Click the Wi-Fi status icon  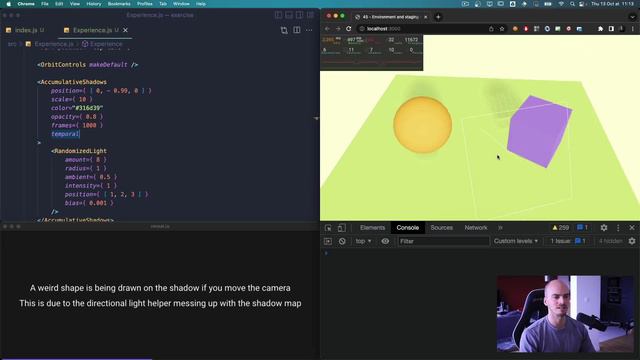[x=561, y=4]
